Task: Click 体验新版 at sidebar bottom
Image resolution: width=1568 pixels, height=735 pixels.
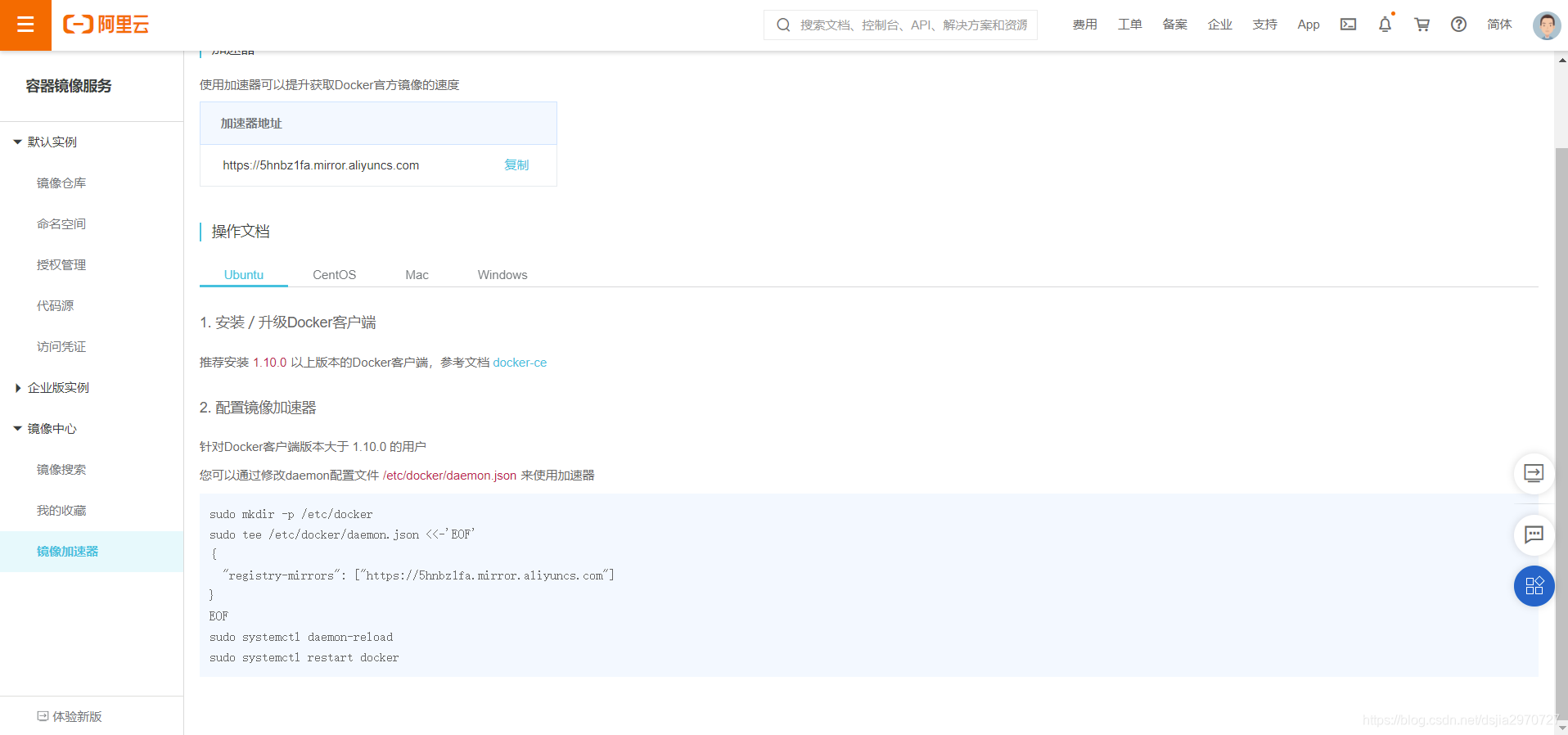Action: tap(77, 716)
